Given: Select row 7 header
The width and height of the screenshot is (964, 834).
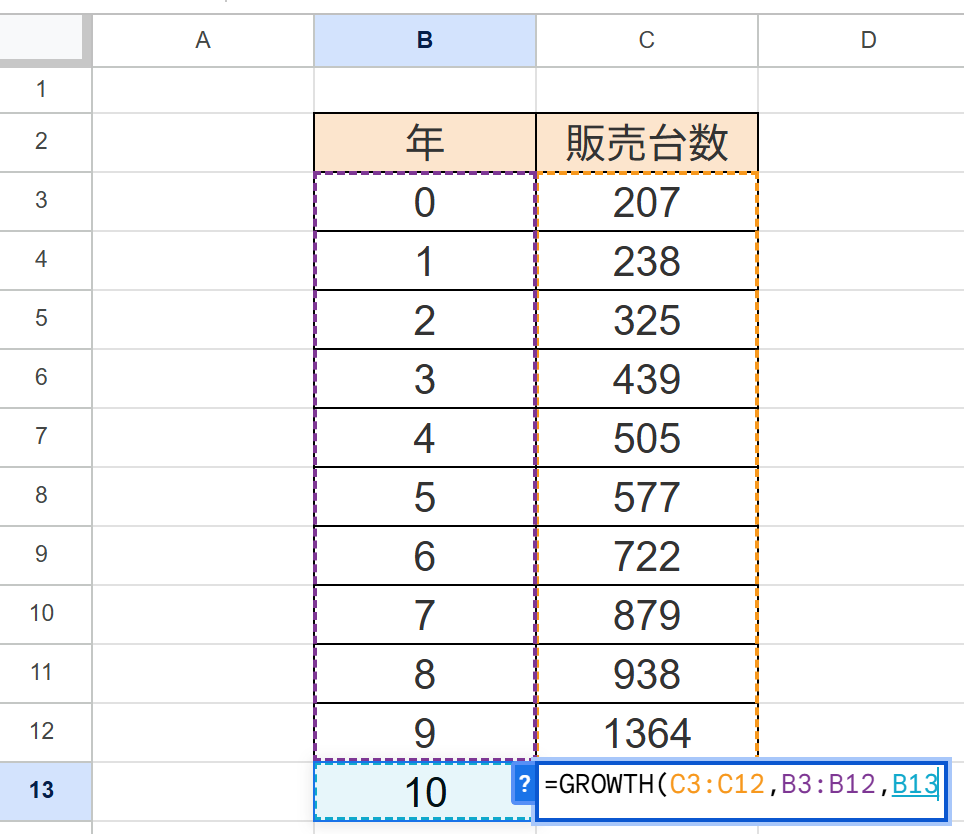Looking at the screenshot, I should (x=41, y=436).
